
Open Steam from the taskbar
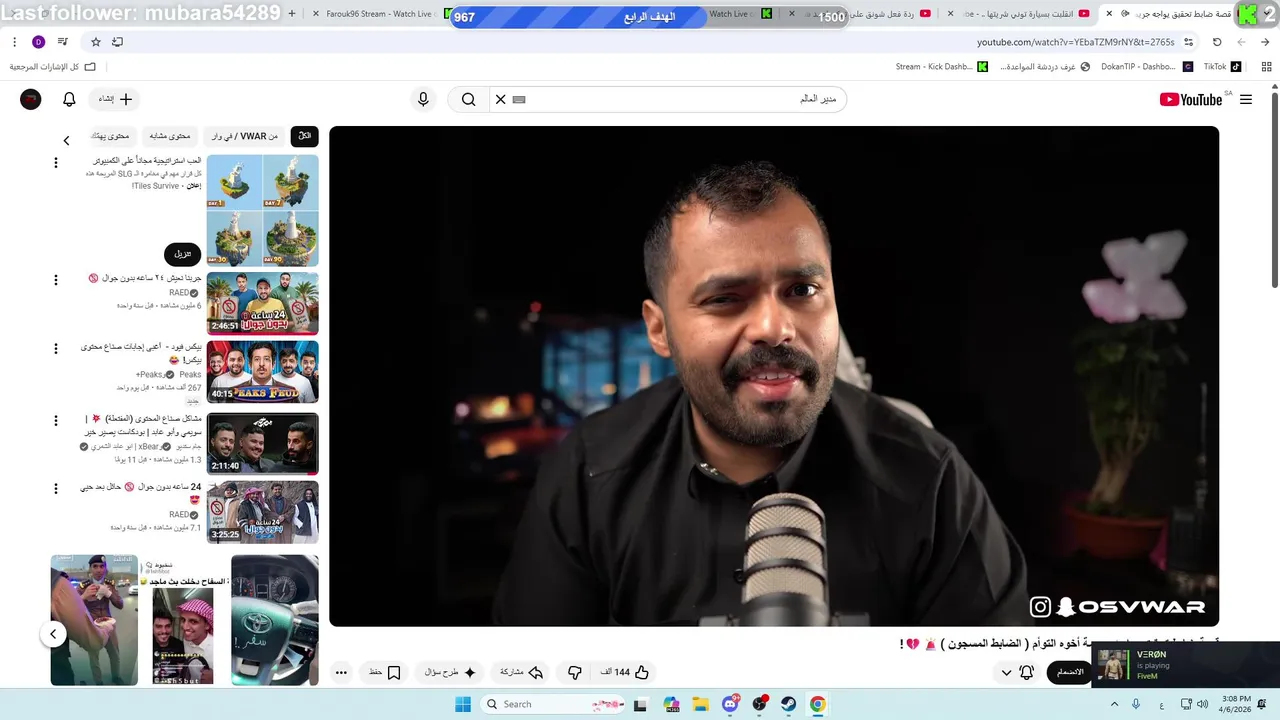coord(789,704)
